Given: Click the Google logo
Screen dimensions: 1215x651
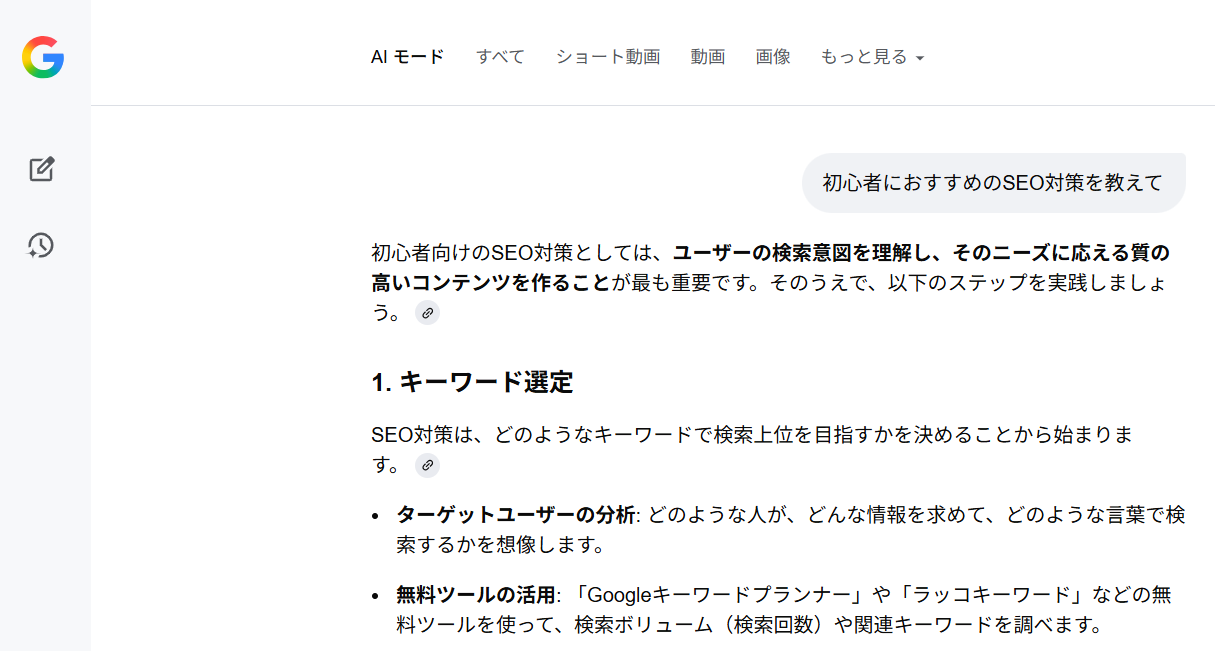Looking at the screenshot, I should point(43,57).
